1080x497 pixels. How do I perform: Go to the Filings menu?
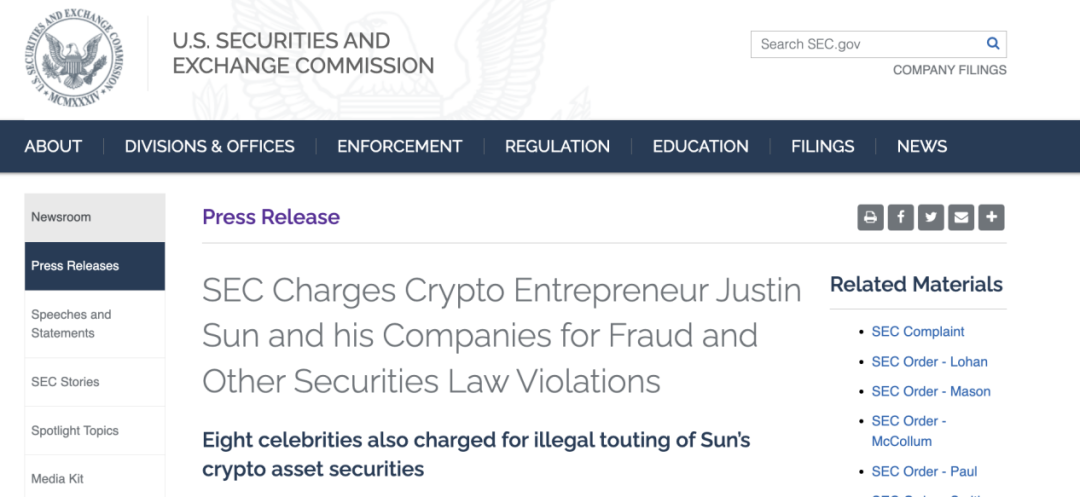822,146
